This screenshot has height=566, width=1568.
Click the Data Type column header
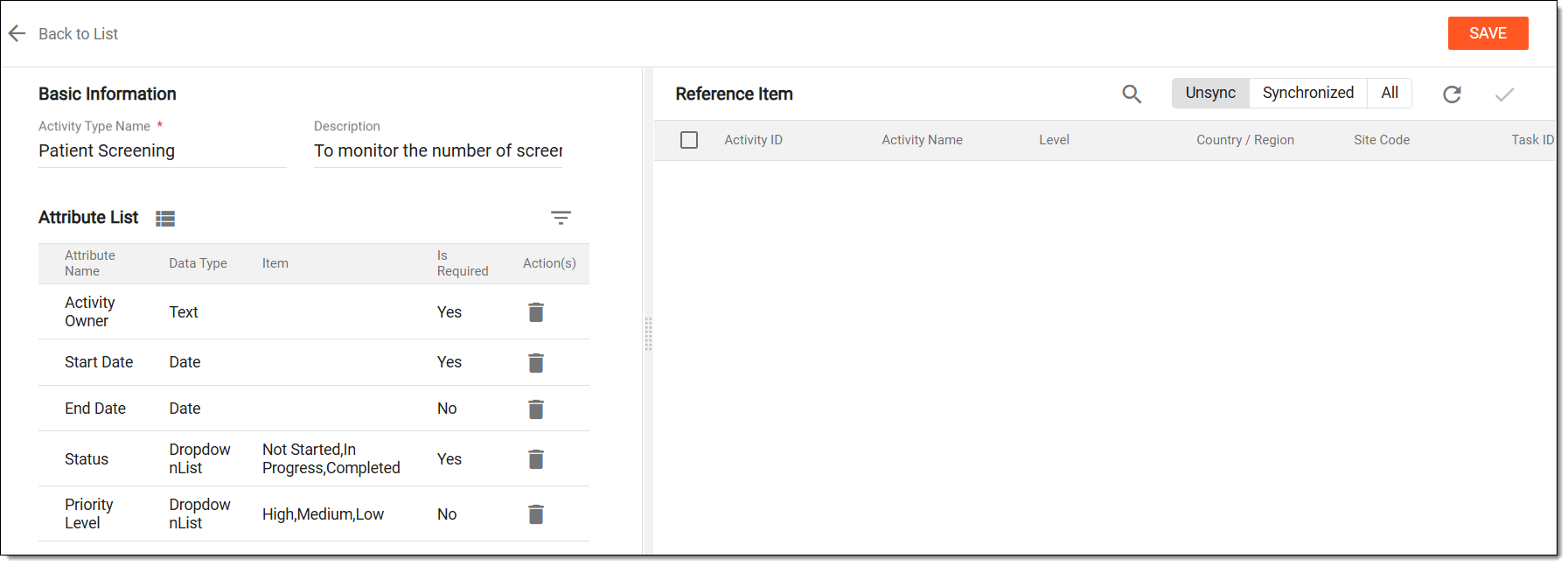pyautogui.click(x=198, y=263)
